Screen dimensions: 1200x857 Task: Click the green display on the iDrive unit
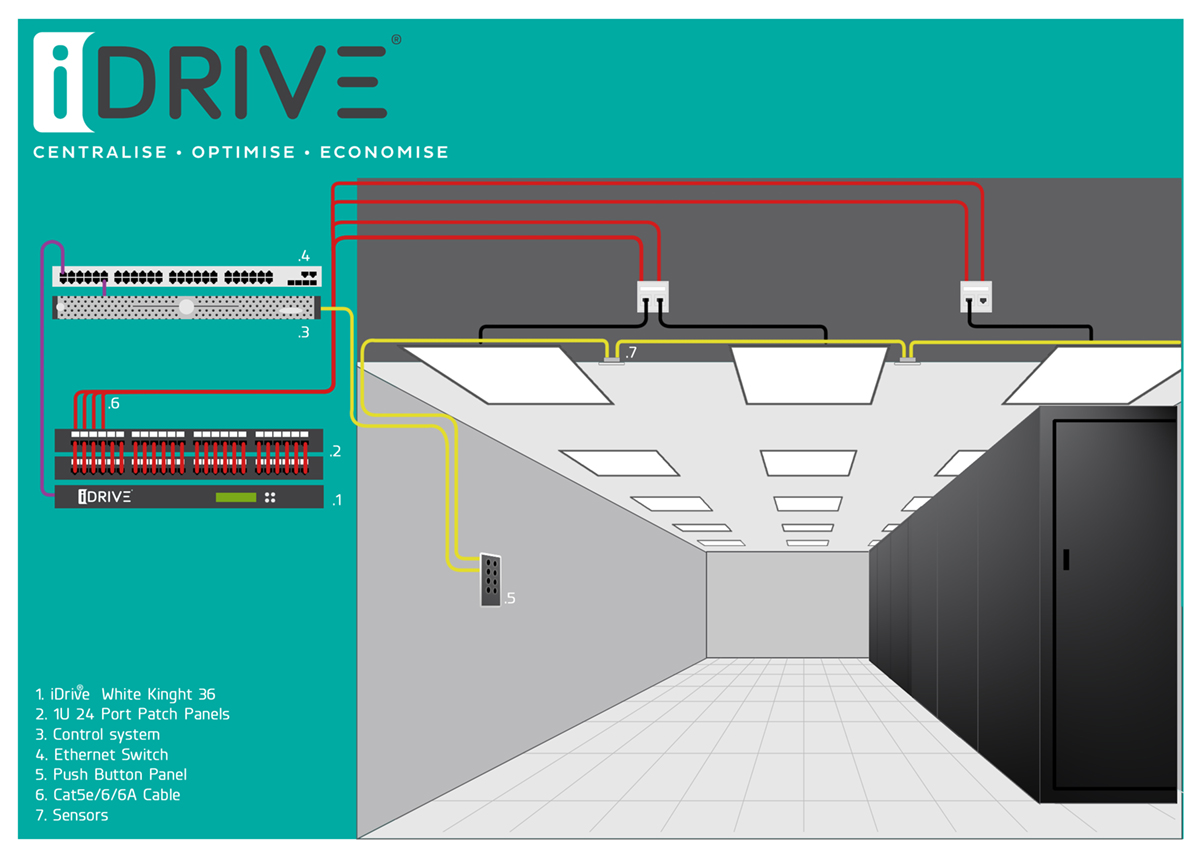coord(236,497)
